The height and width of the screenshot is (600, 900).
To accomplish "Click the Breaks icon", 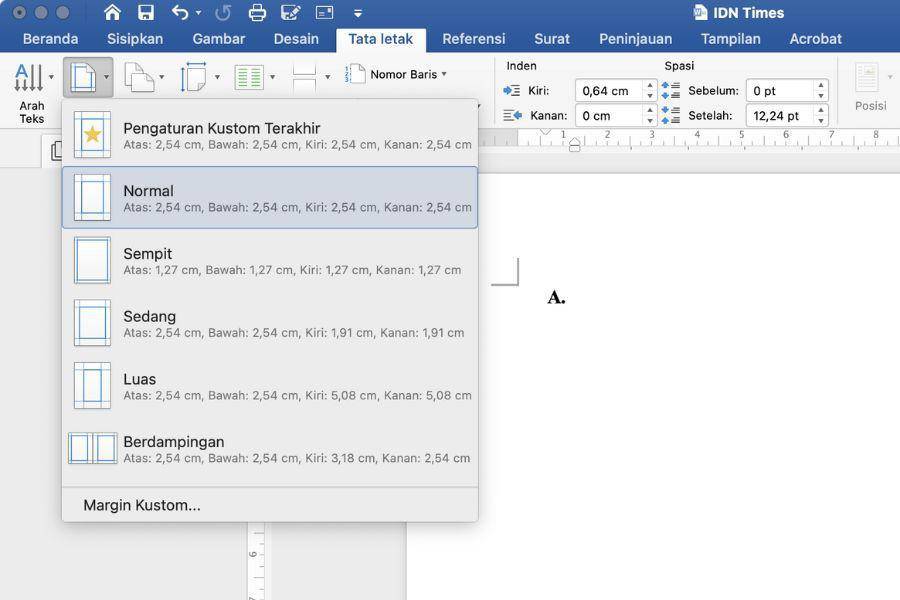I will coord(304,77).
